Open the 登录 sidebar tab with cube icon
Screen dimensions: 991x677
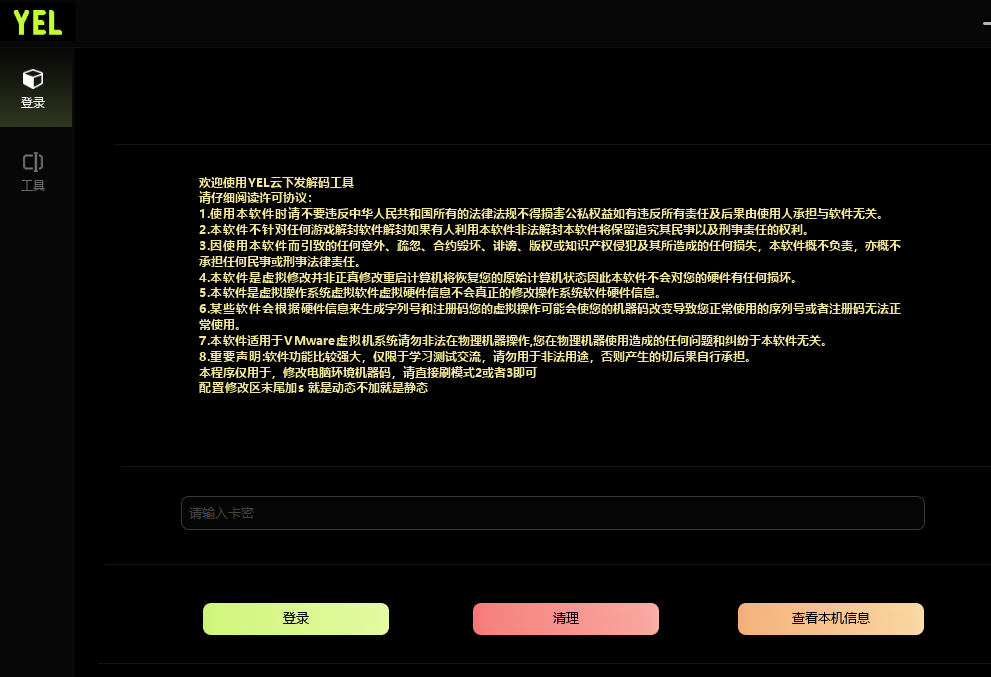[x=33, y=88]
